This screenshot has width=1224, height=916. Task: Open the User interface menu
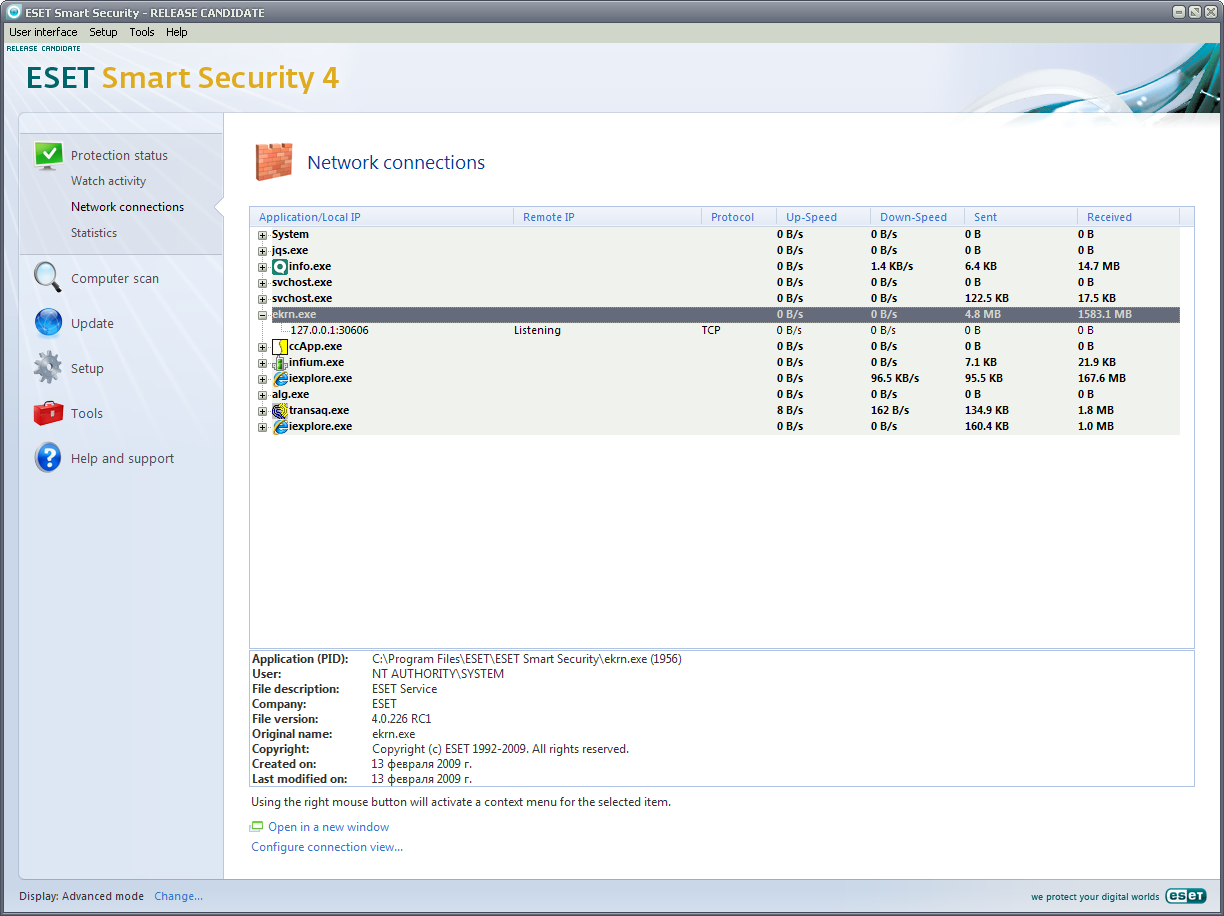[43, 32]
